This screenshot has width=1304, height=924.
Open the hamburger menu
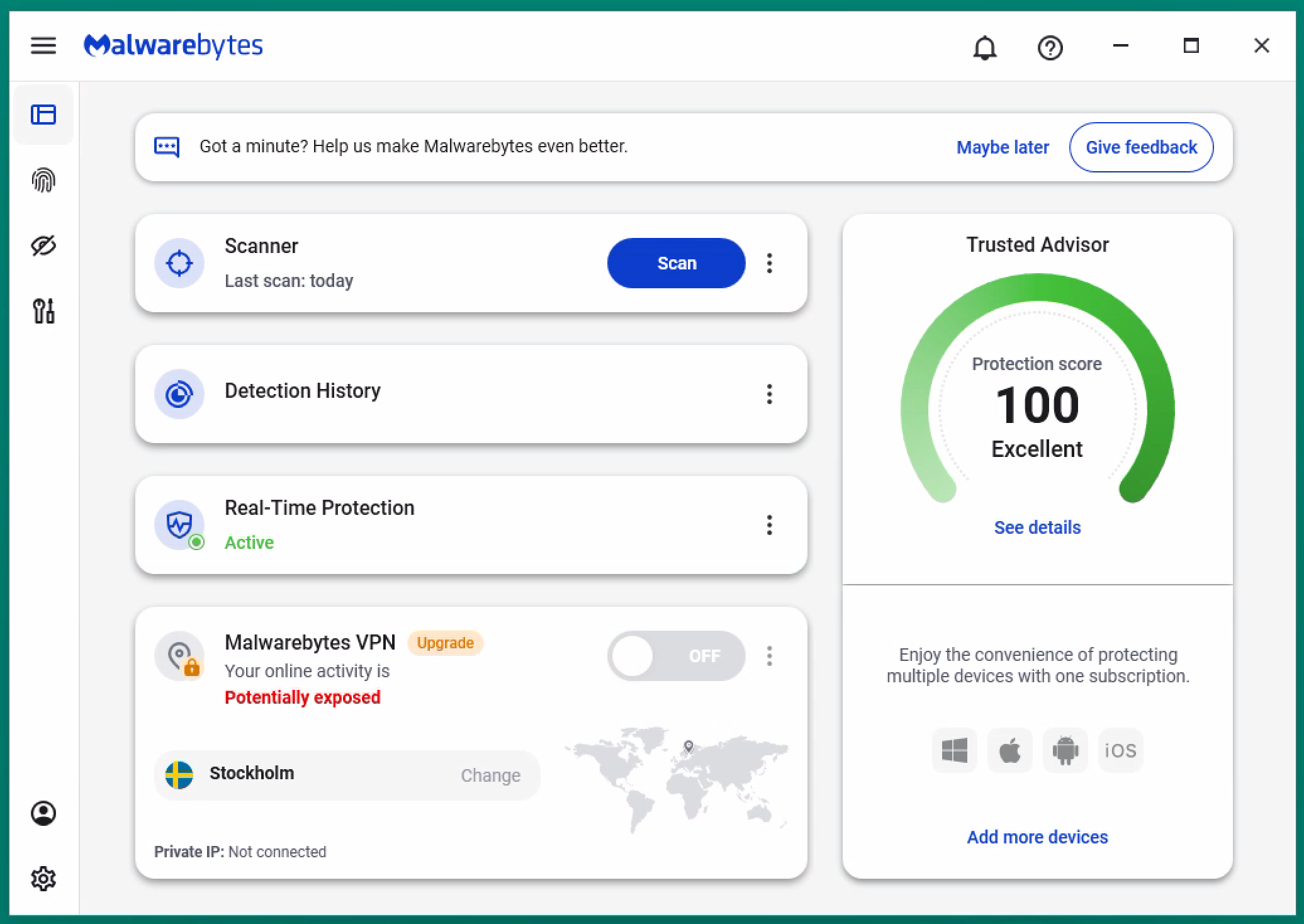point(43,45)
